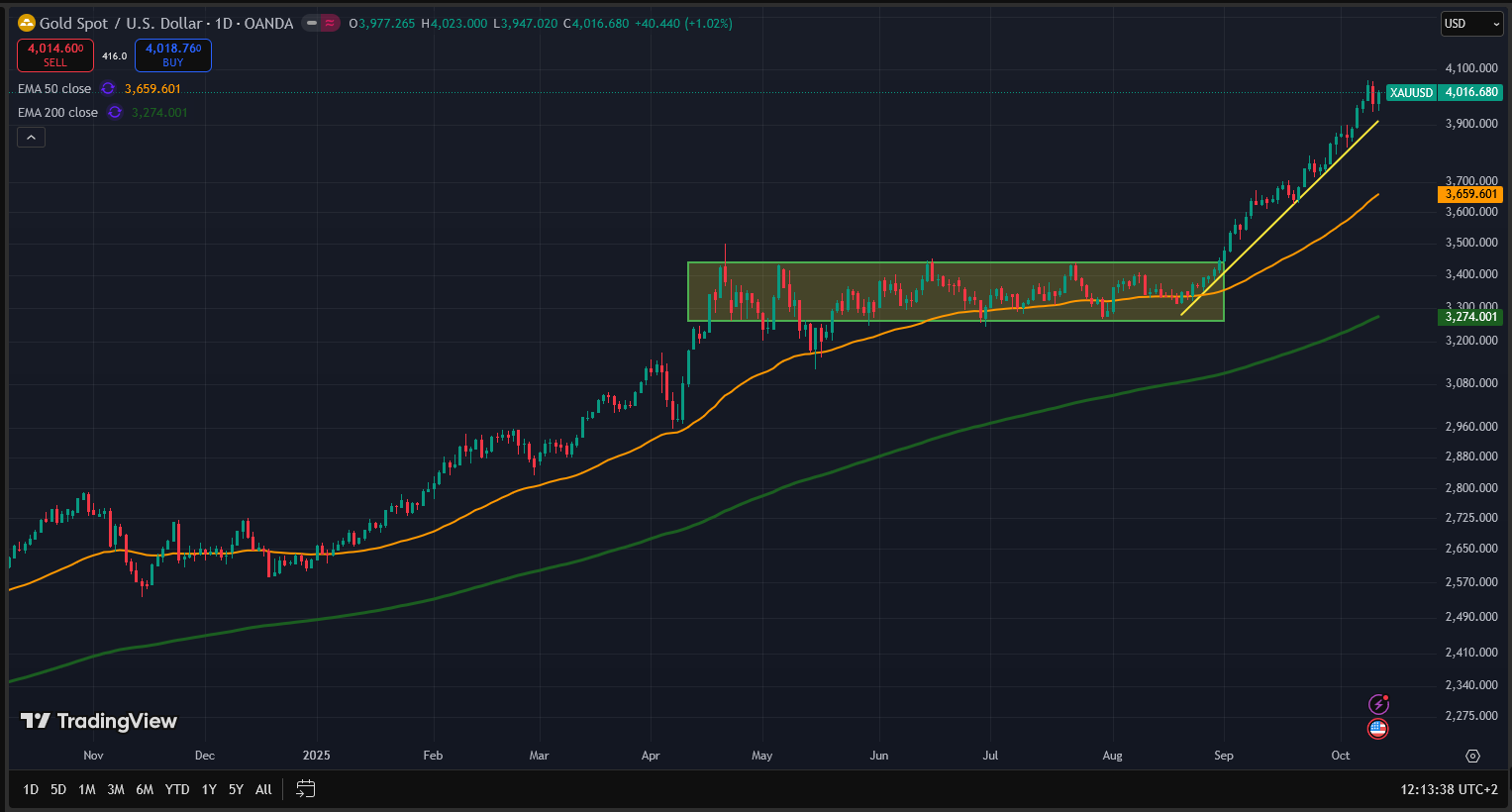
Task: Switch to the YTD time range
Action: pos(177,789)
